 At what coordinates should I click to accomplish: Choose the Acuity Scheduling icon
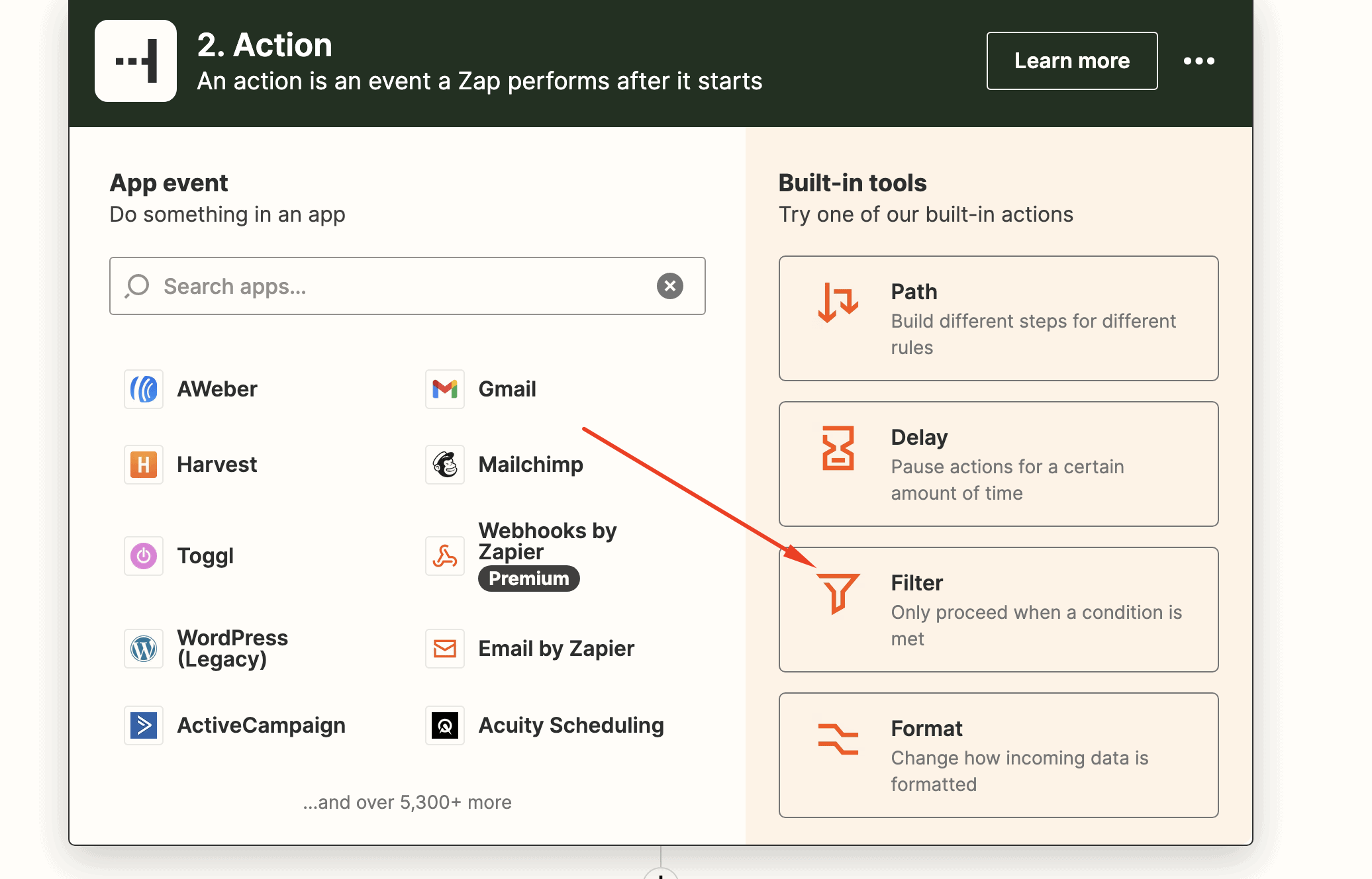point(445,725)
